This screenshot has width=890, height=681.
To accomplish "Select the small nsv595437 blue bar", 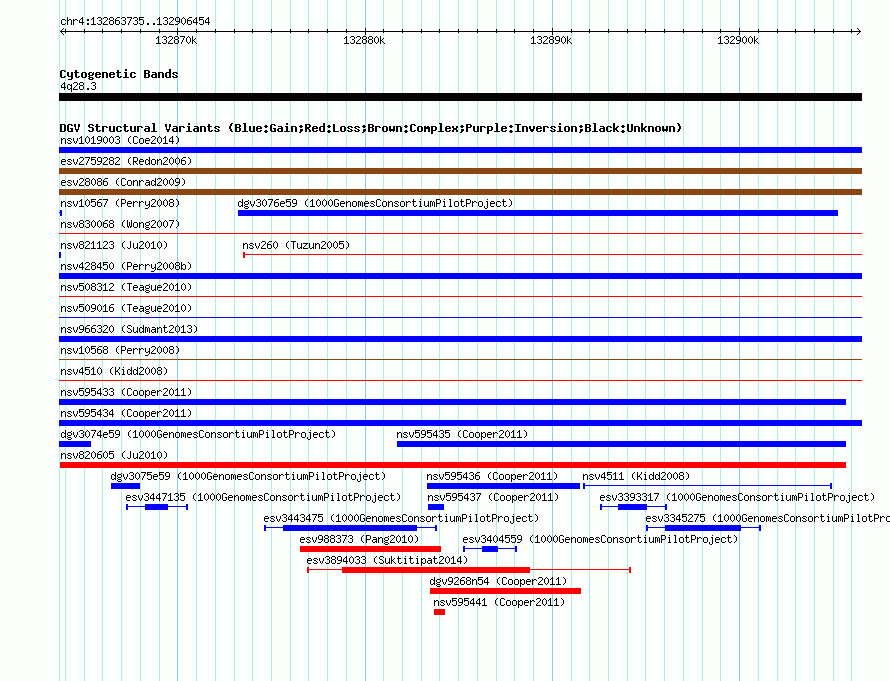I will [x=436, y=507].
